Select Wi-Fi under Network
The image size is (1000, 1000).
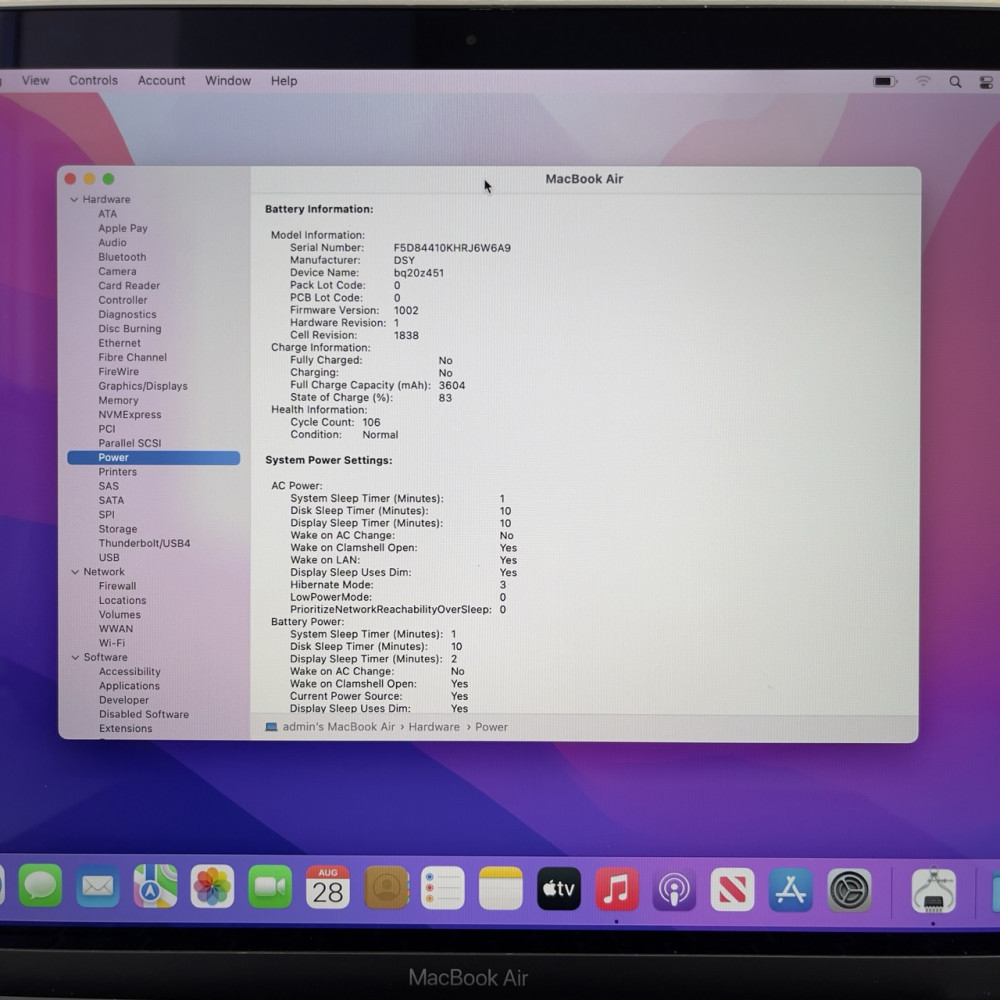pos(112,643)
